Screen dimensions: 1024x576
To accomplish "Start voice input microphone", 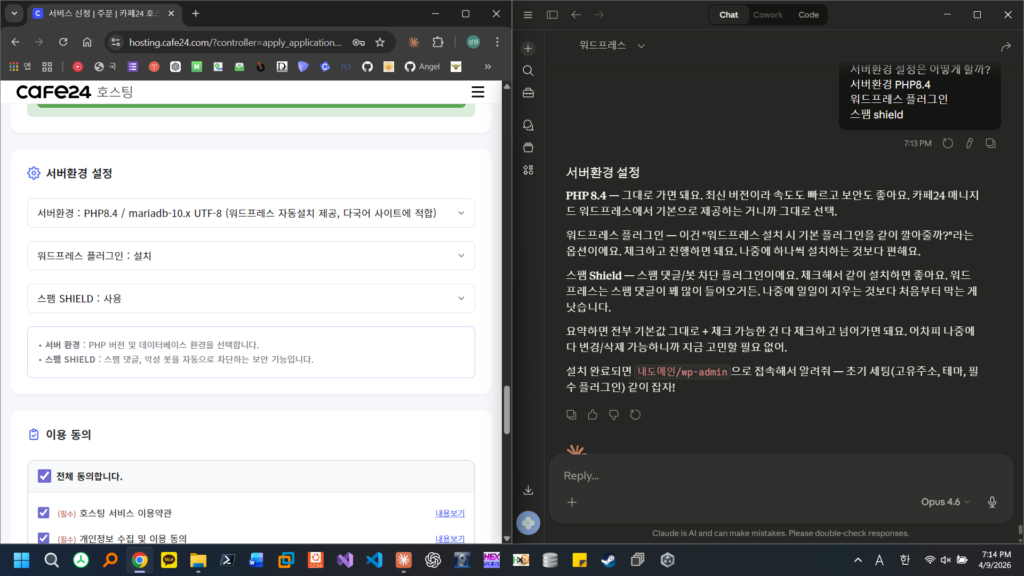I will (x=992, y=502).
